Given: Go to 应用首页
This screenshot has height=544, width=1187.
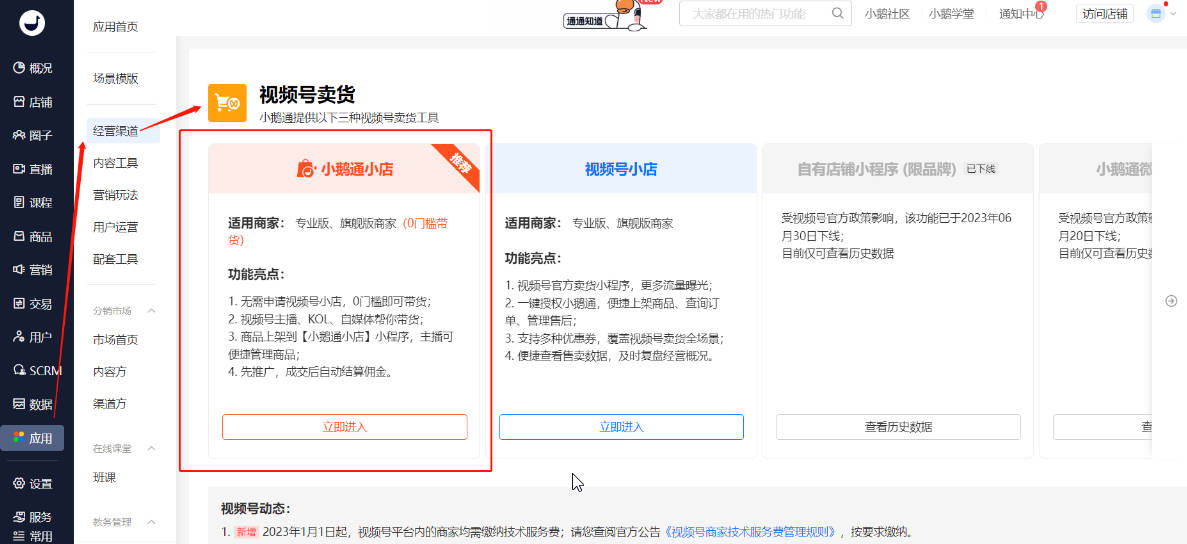Looking at the screenshot, I should pos(115,27).
